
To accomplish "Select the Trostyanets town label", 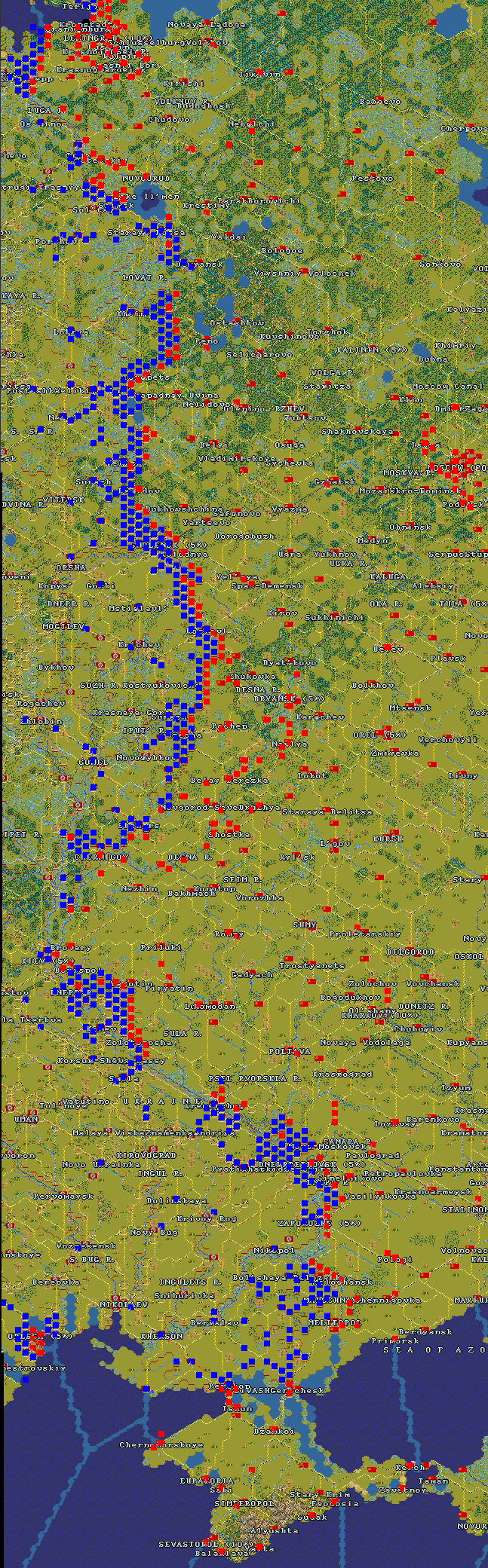I will 312,966.
